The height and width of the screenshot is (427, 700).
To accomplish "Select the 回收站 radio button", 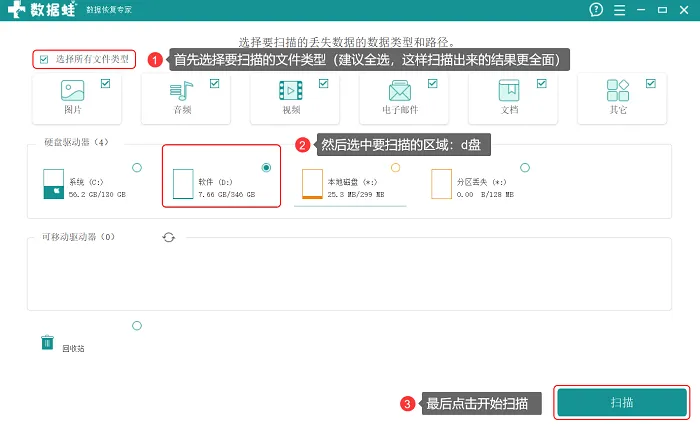I will coord(137,326).
